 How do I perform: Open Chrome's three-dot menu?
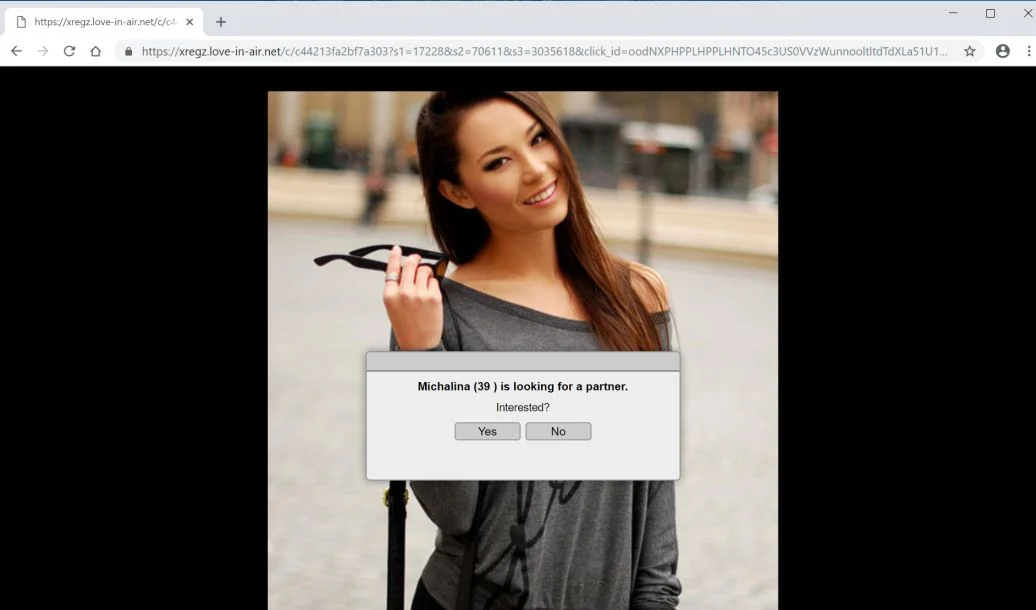1029,51
